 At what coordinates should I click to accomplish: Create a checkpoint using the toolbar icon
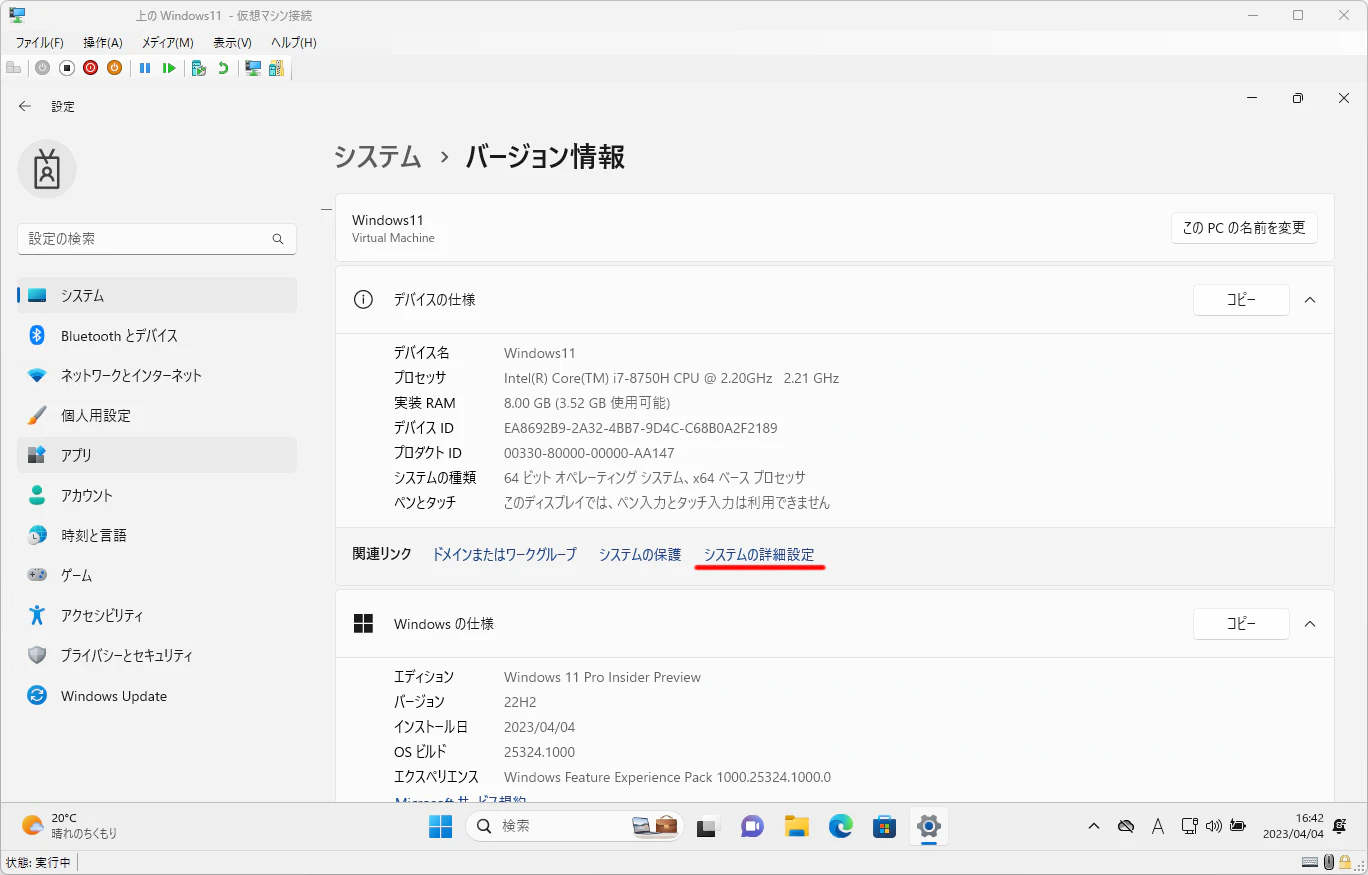coord(199,68)
